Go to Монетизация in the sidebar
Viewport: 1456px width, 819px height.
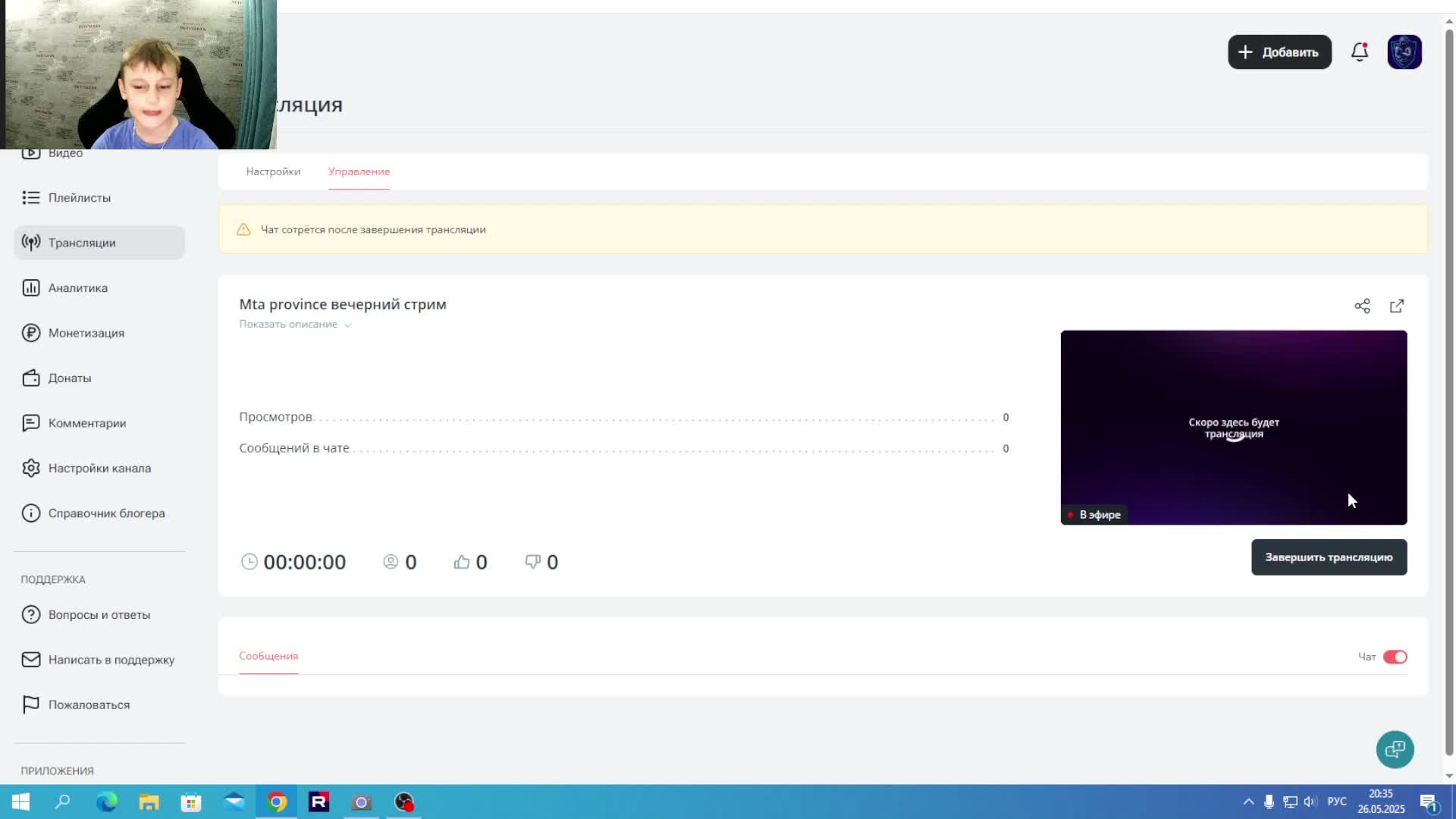(86, 333)
